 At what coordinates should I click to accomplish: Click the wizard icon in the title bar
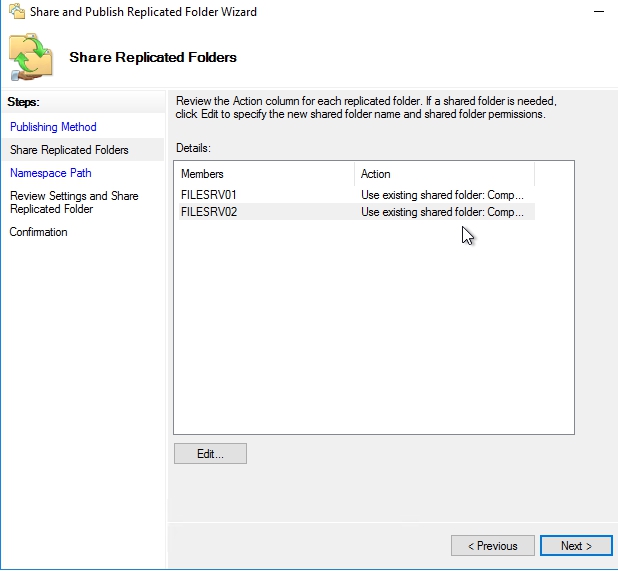[15, 12]
